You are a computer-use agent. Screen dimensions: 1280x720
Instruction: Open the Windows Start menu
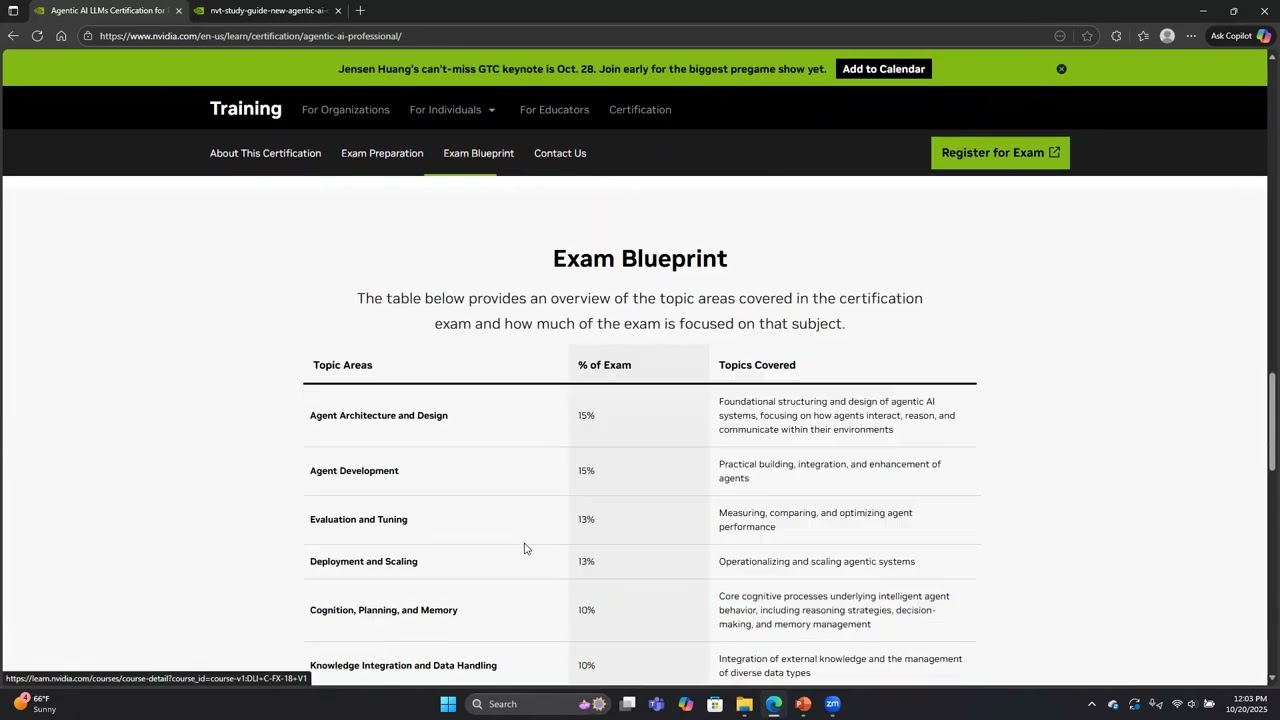coord(448,704)
